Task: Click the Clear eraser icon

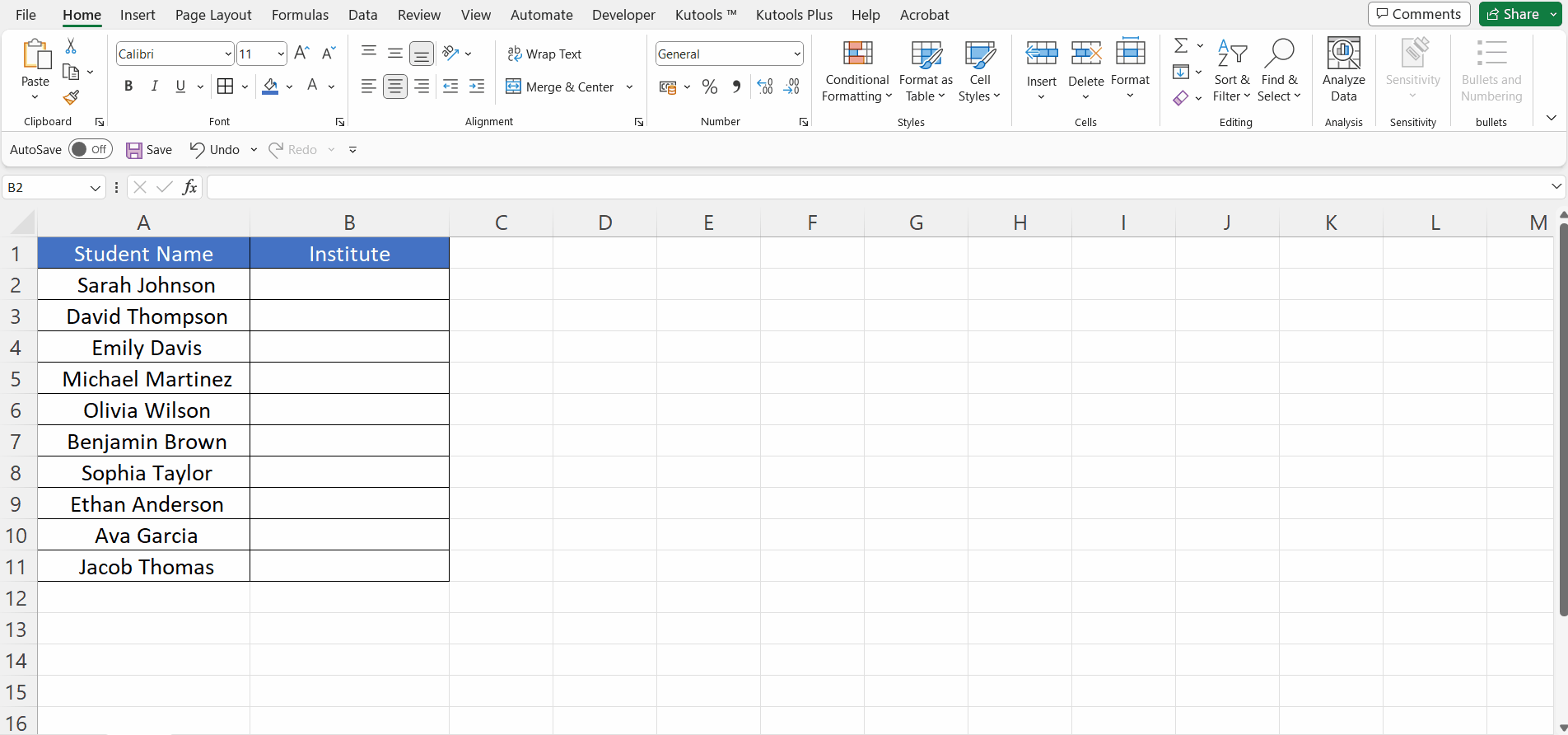Action: click(x=1181, y=98)
